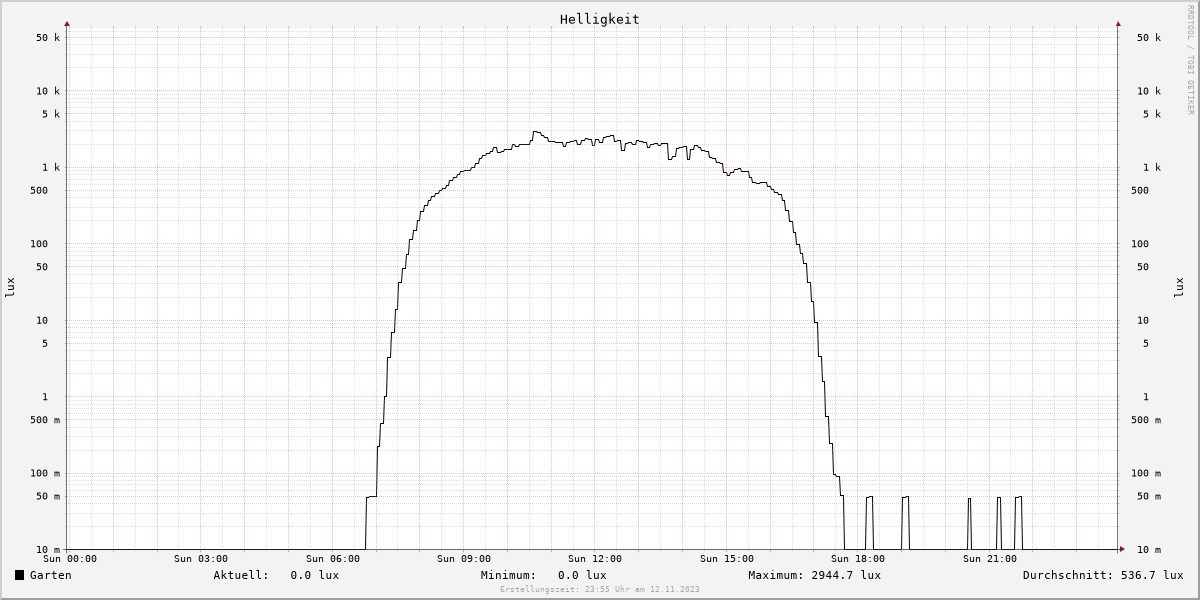Click the "1 k" label on the left axis

(51, 168)
